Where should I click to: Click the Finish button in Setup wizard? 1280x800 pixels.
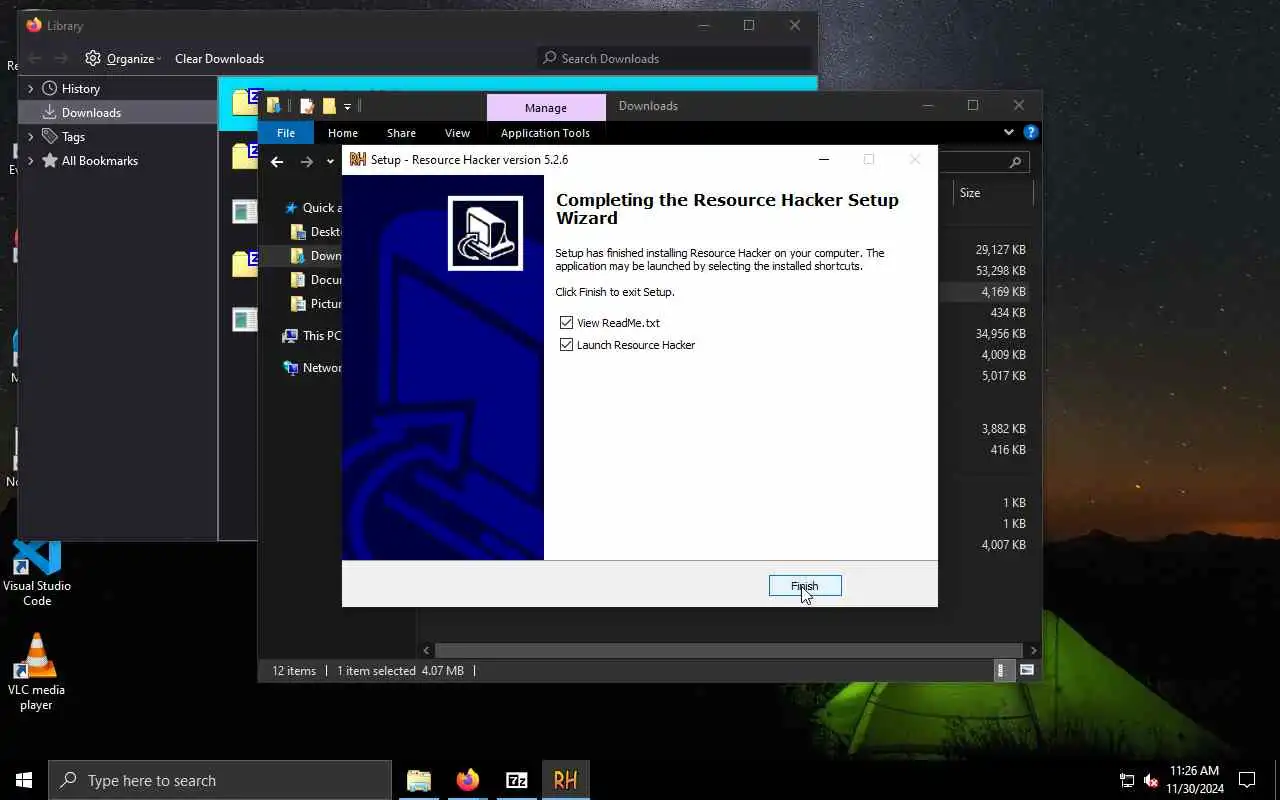(x=805, y=586)
